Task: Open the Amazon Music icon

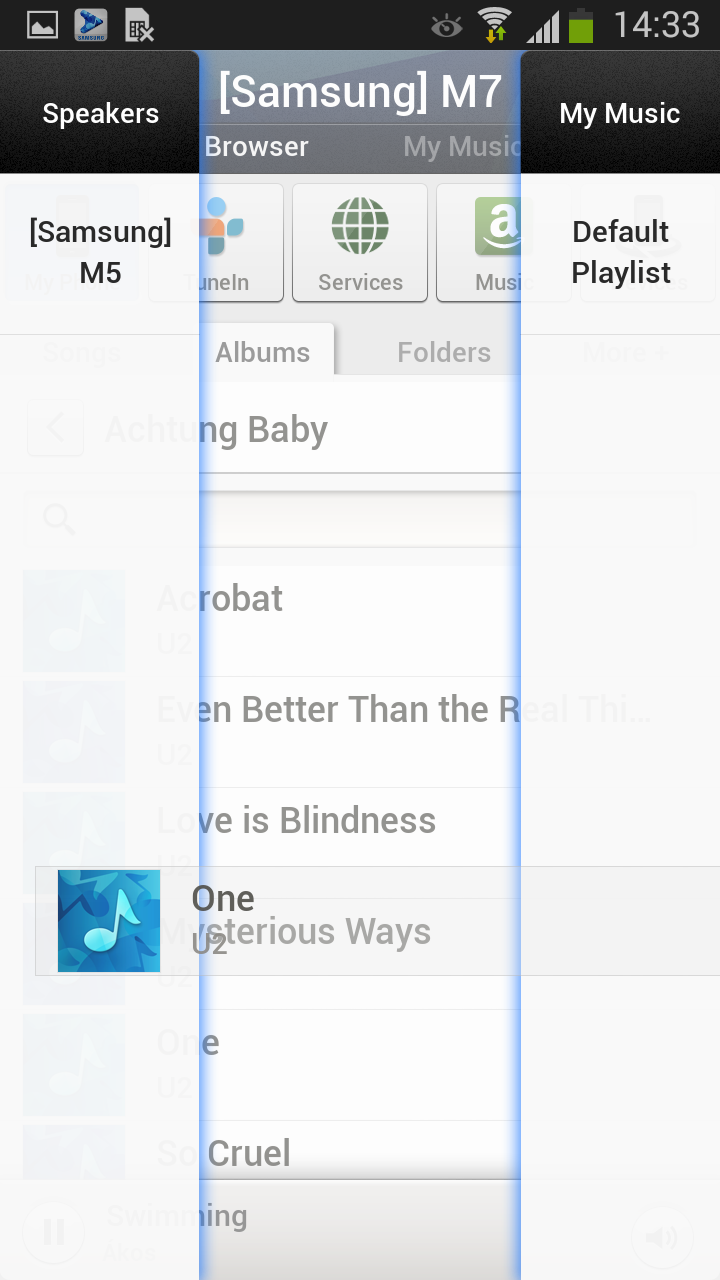Action: point(498,243)
